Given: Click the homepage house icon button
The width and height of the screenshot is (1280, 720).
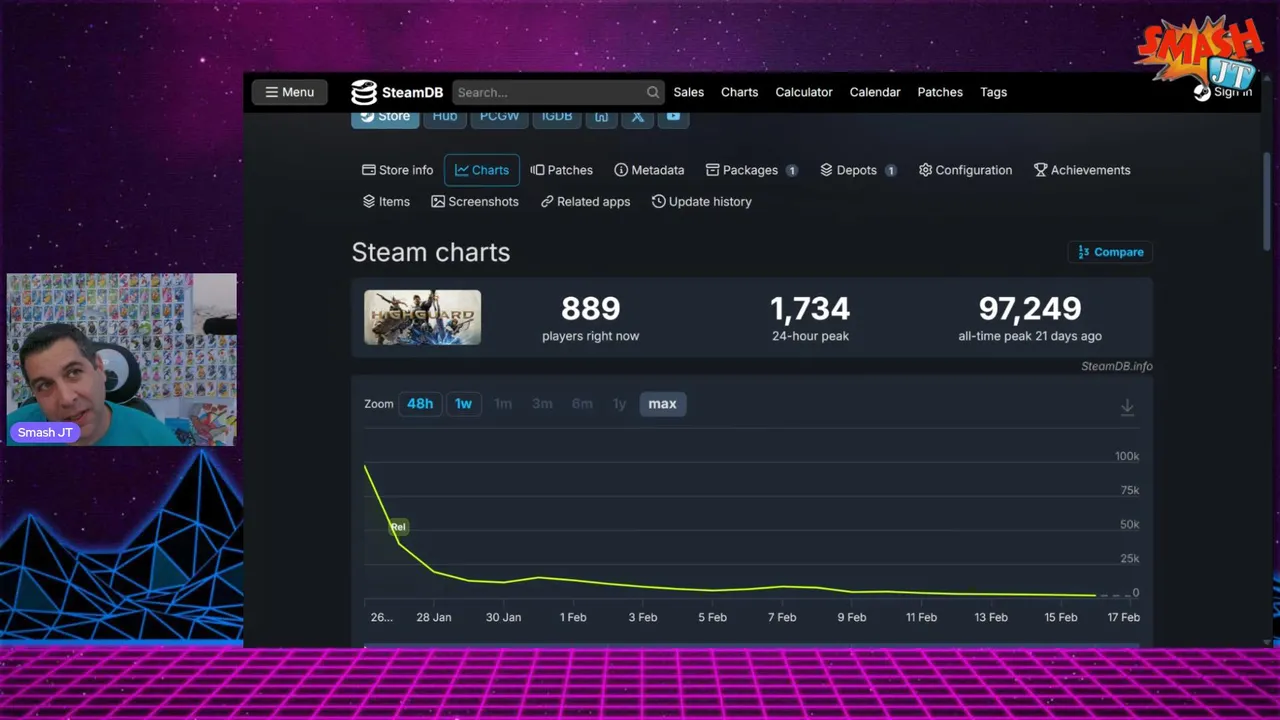Looking at the screenshot, I should click(x=602, y=117).
